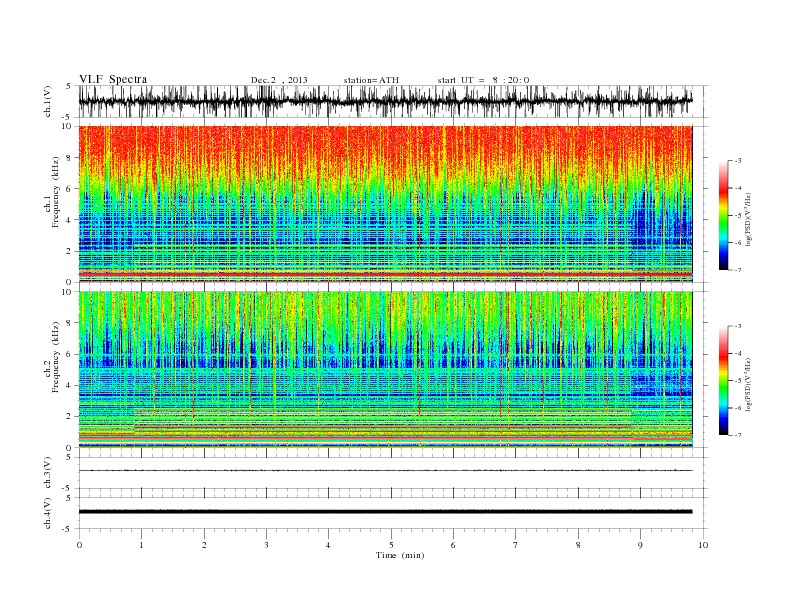
Task: Click the ch.1 "Frequency (kHz)" axis label
Action: coord(56,191)
